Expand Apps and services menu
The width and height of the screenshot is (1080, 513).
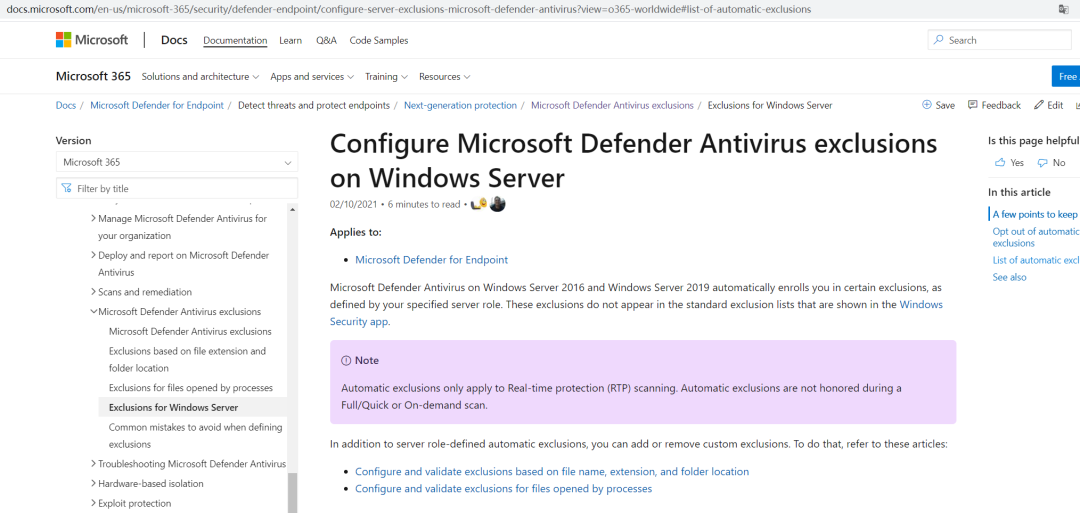[312, 76]
